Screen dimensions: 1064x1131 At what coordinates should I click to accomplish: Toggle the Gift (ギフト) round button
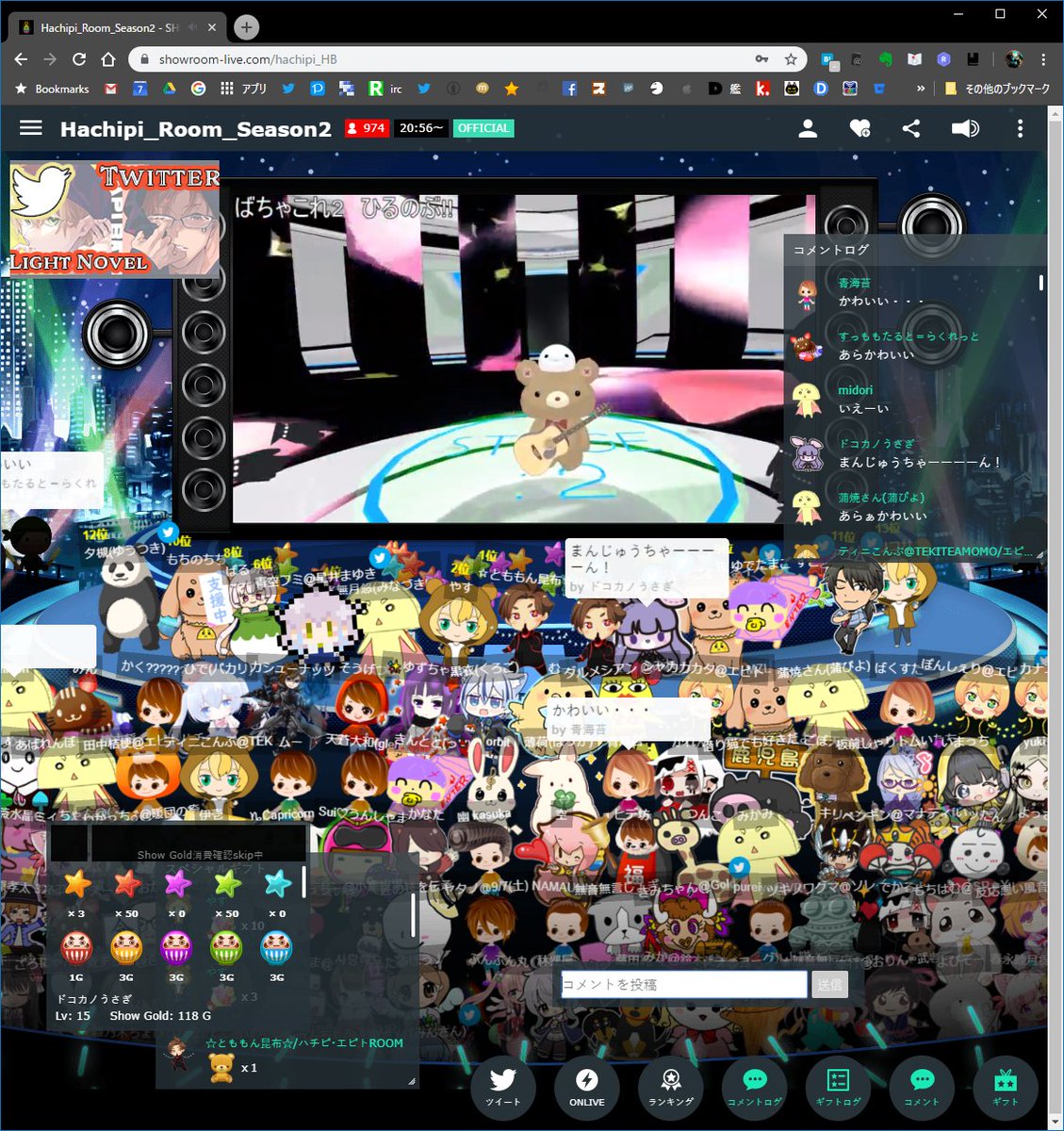click(x=1006, y=1086)
